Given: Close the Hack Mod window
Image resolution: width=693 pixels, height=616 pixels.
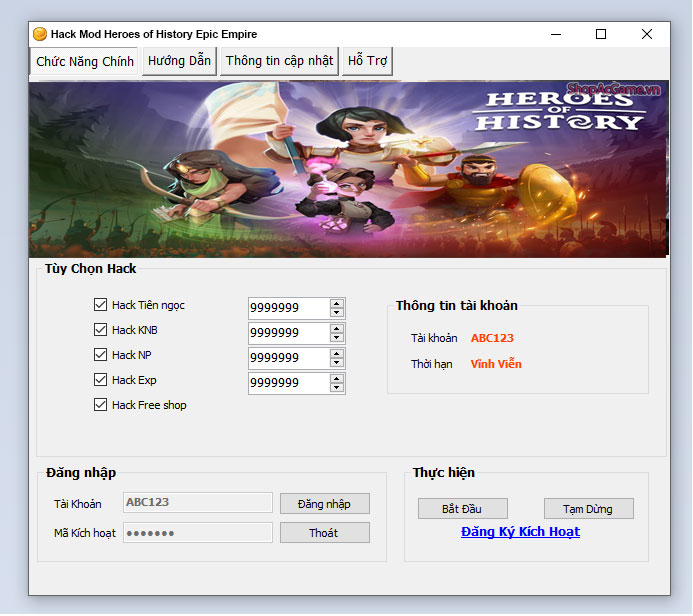Looking at the screenshot, I should (647, 34).
